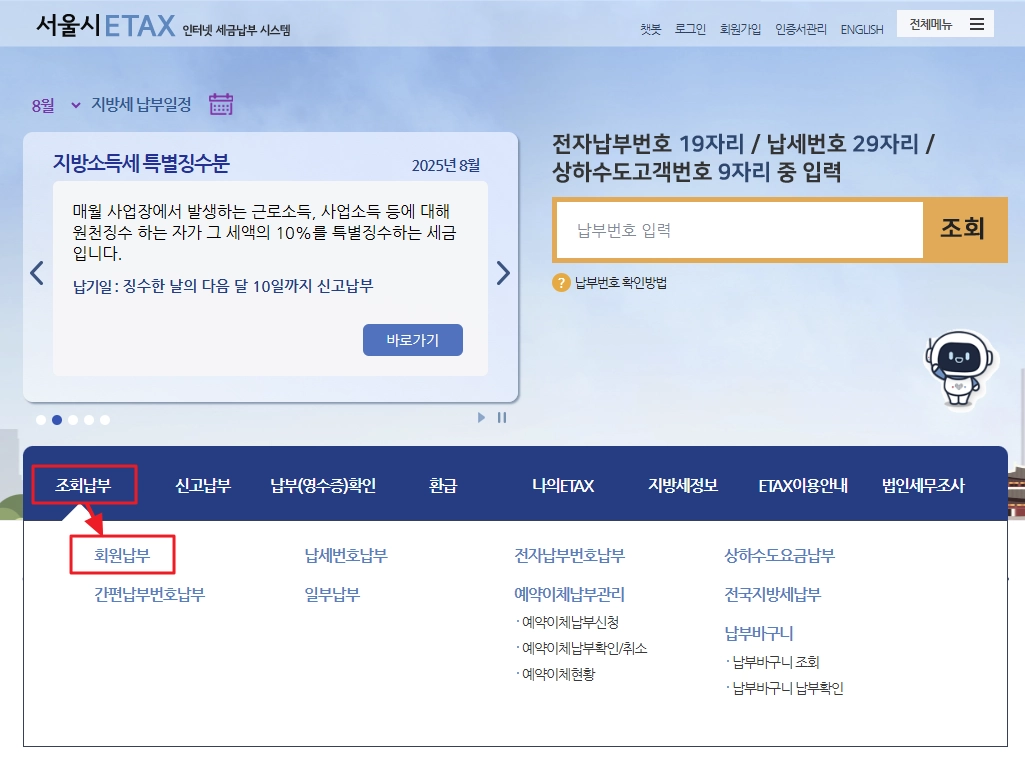Select the 법인세무조사 menu tab

[x=923, y=485]
